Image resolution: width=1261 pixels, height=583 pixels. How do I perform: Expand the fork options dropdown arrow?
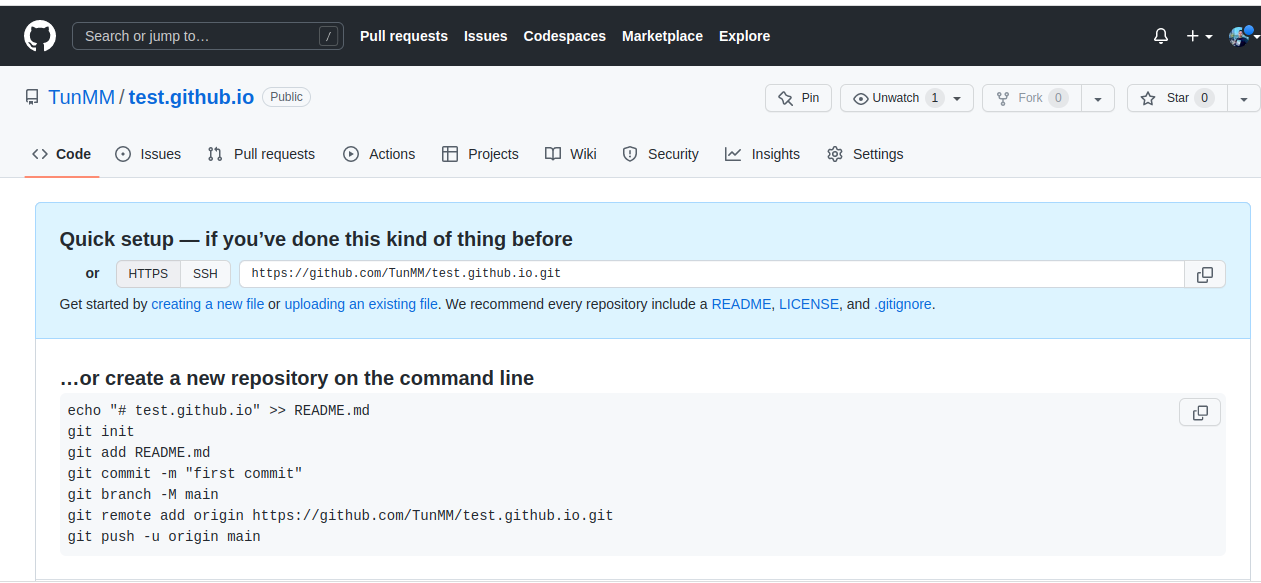[x=1098, y=98]
